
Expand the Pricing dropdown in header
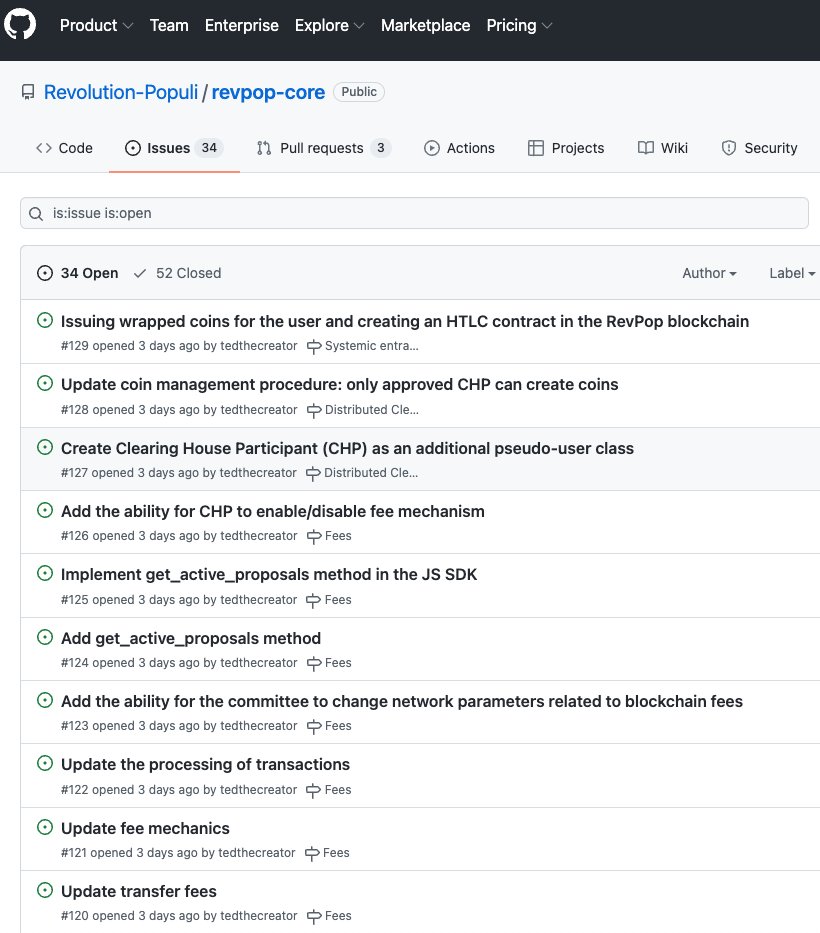[519, 26]
